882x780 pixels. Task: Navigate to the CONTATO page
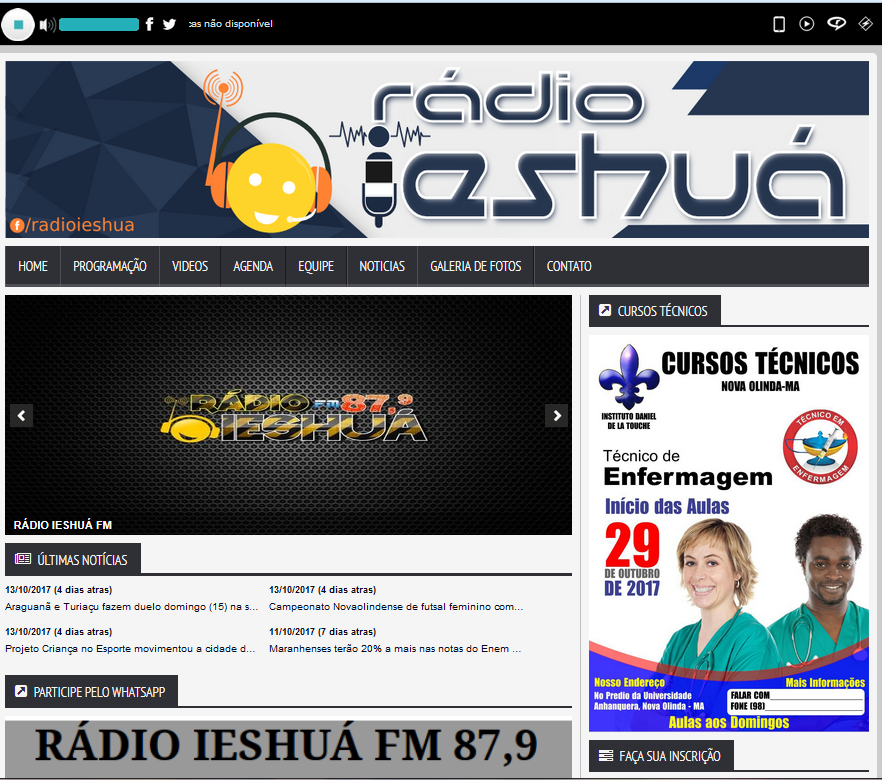point(569,266)
